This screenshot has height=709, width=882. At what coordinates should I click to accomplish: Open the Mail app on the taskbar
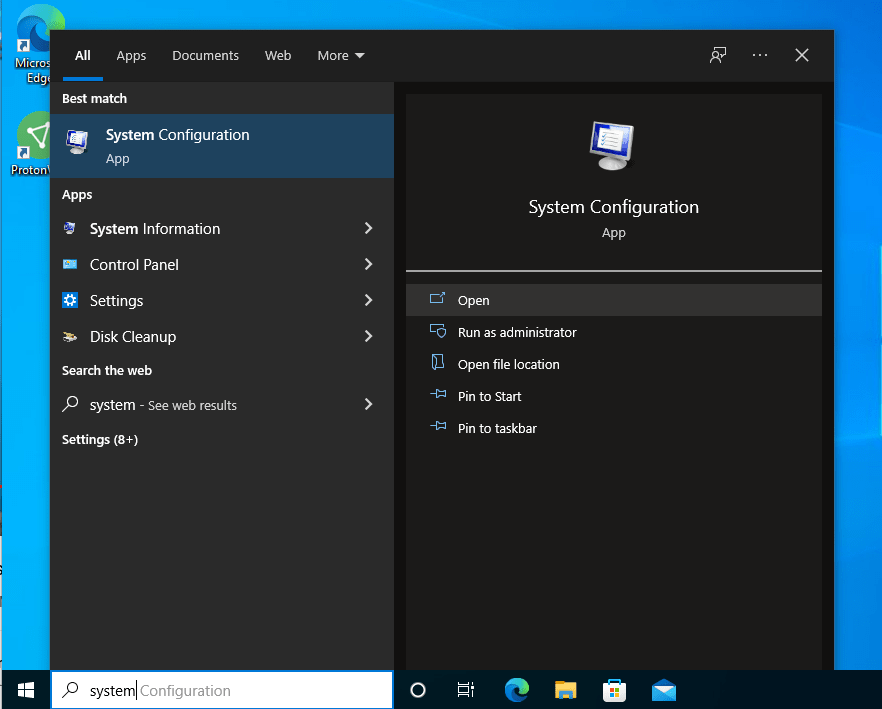click(x=663, y=690)
